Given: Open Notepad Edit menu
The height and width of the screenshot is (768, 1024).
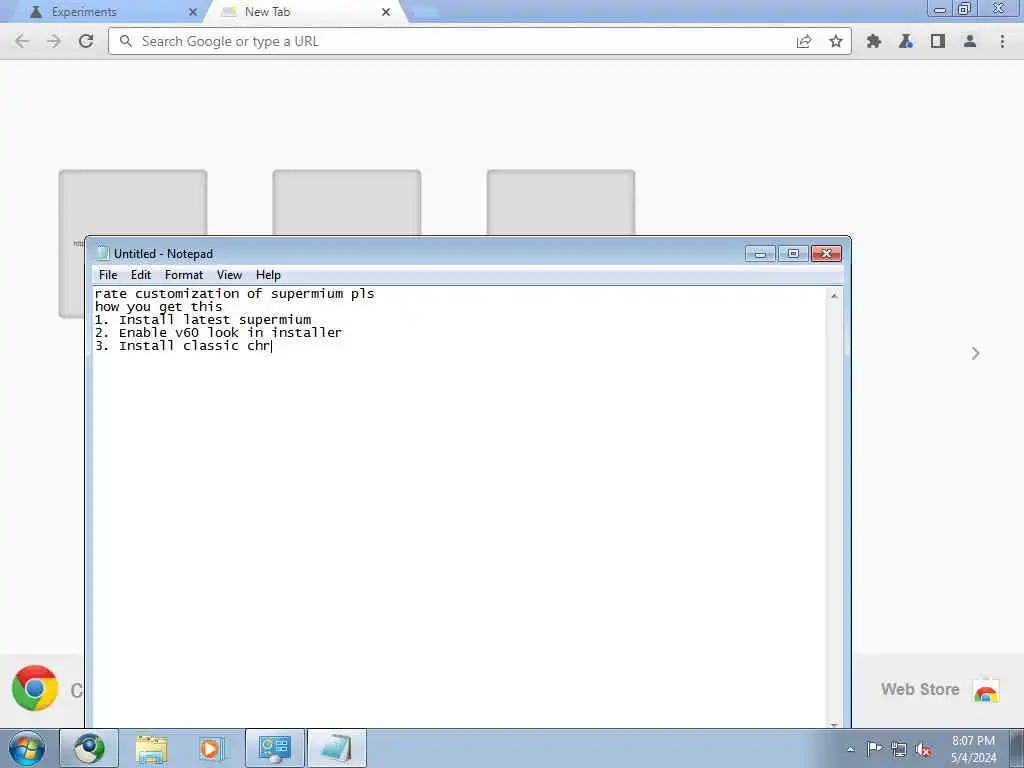Looking at the screenshot, I should point(140,275).
